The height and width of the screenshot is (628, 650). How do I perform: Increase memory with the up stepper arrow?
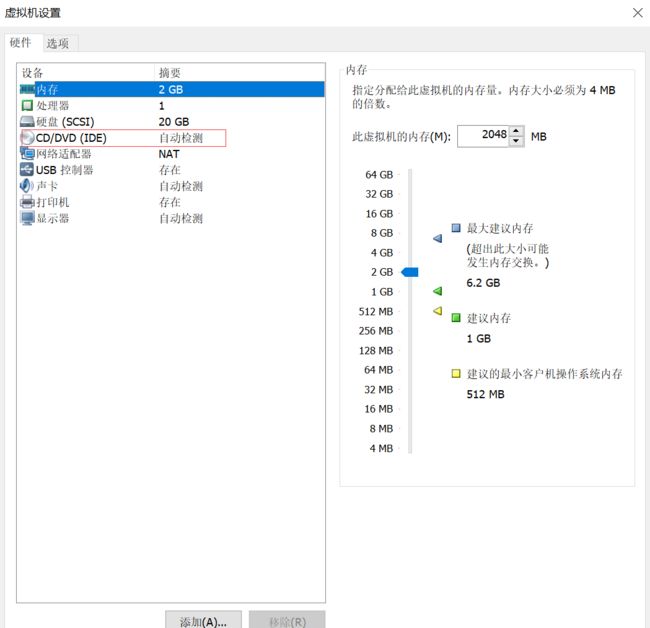tap(516, 131)
